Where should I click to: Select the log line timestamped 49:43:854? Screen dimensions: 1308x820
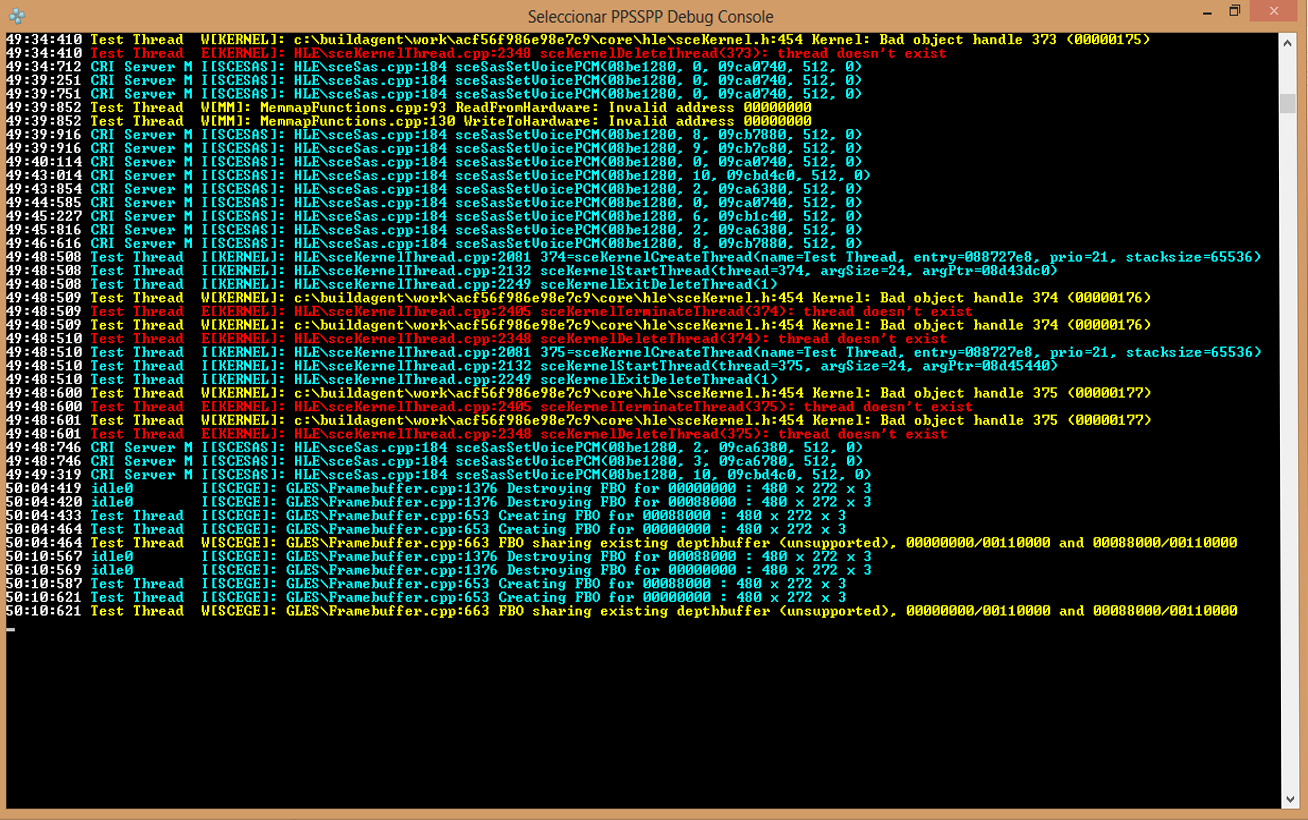tap(433, 189)
